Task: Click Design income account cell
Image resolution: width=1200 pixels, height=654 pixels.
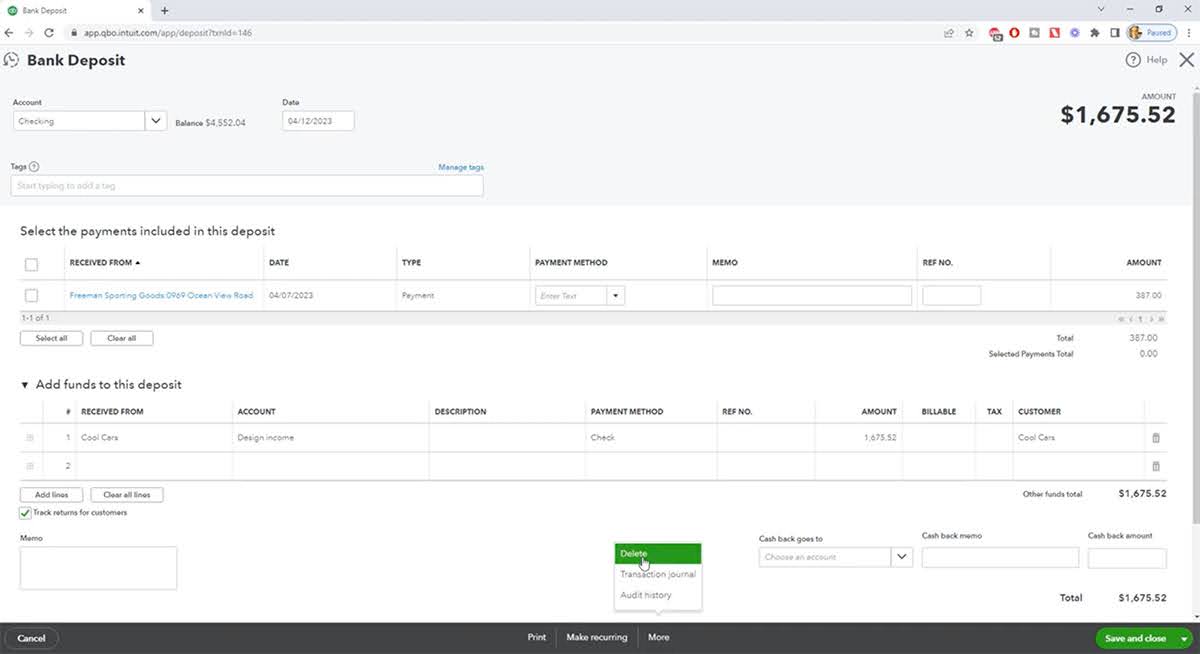Action: coord(331,438)
